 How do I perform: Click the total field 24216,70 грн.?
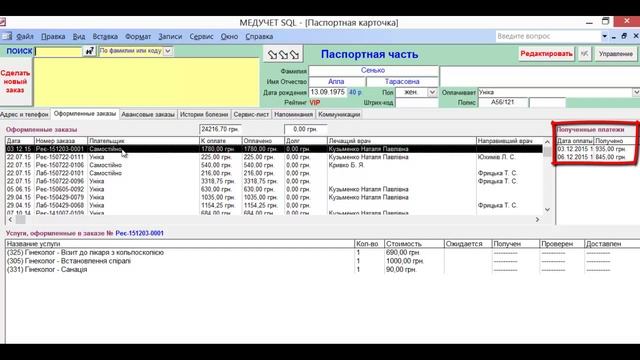[x=220, y=129]
